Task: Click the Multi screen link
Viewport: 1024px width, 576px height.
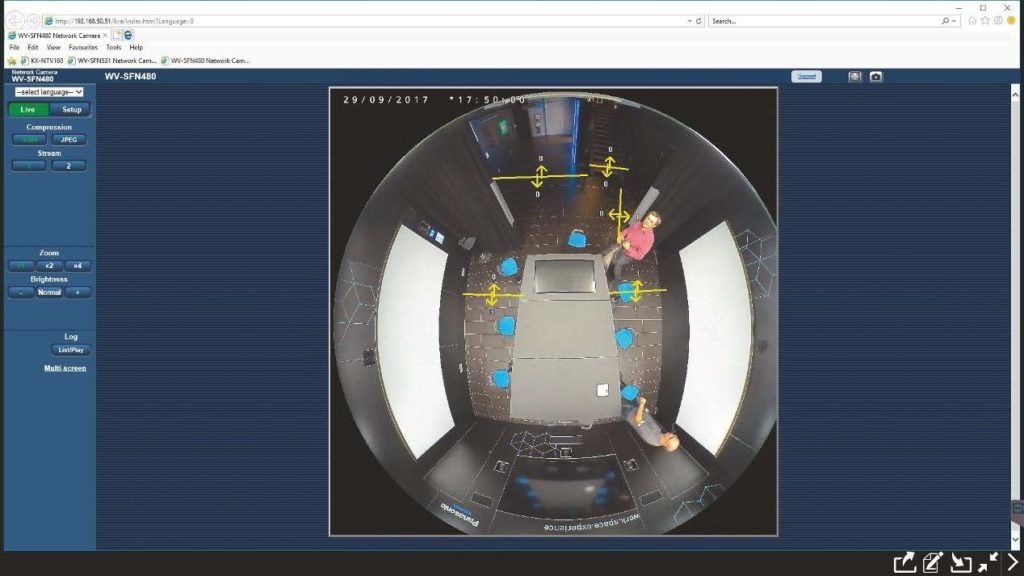Action: pyautogui.click(x=65, y=368)
